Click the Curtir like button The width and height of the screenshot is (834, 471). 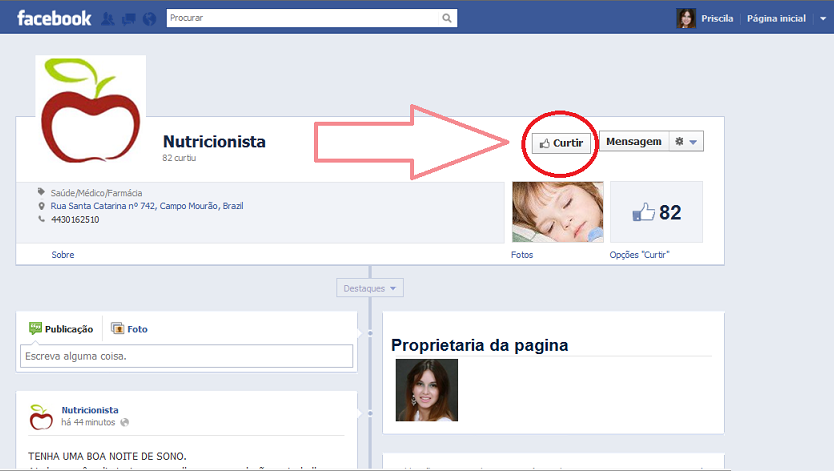(561, 143)
